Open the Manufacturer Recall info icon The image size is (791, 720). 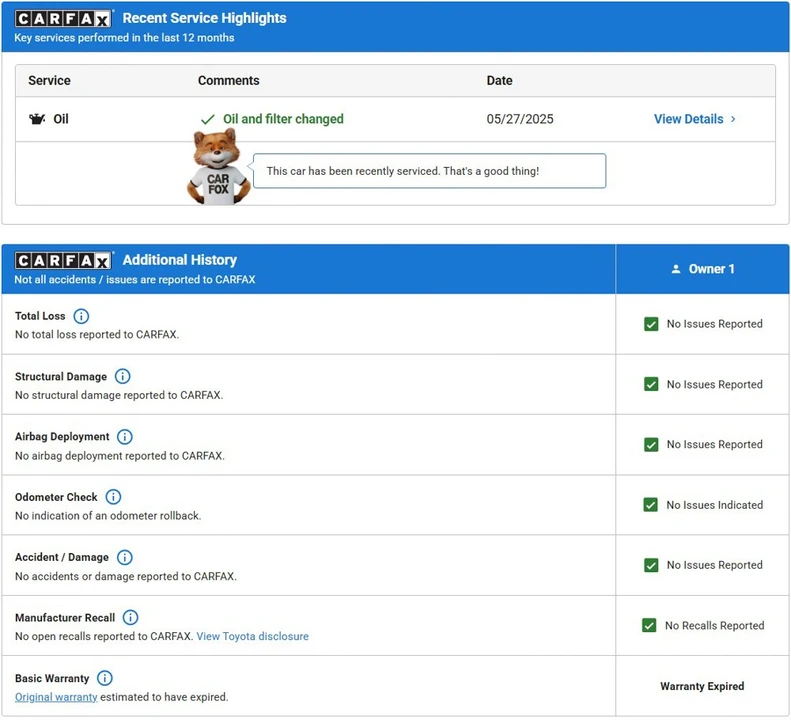pyautogui.click(x=131, y=618)
